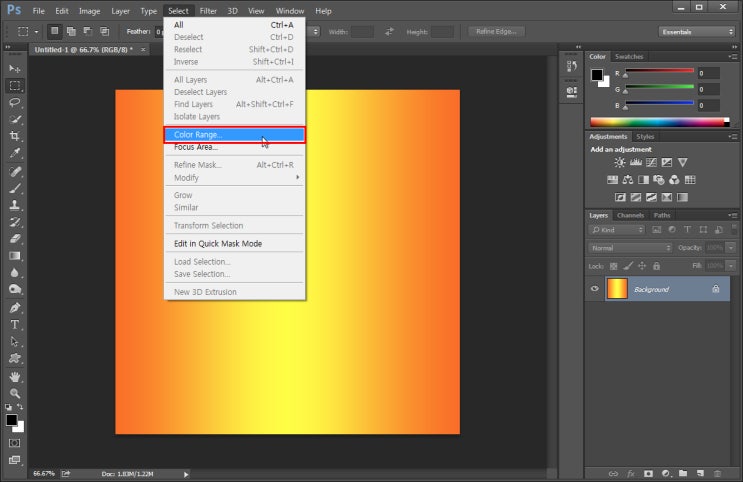Expand the Modify submenu
The height and width of the screenshot is (482, 743).
tap(235, 178)
